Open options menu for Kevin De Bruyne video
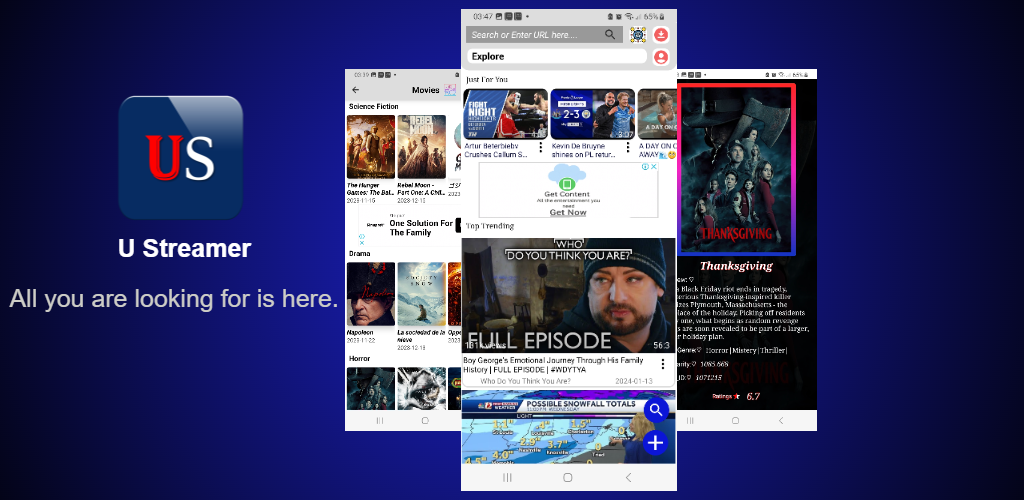Image resolution: width=1024 pixels, height=500 pixels. [x=628, y=148]
